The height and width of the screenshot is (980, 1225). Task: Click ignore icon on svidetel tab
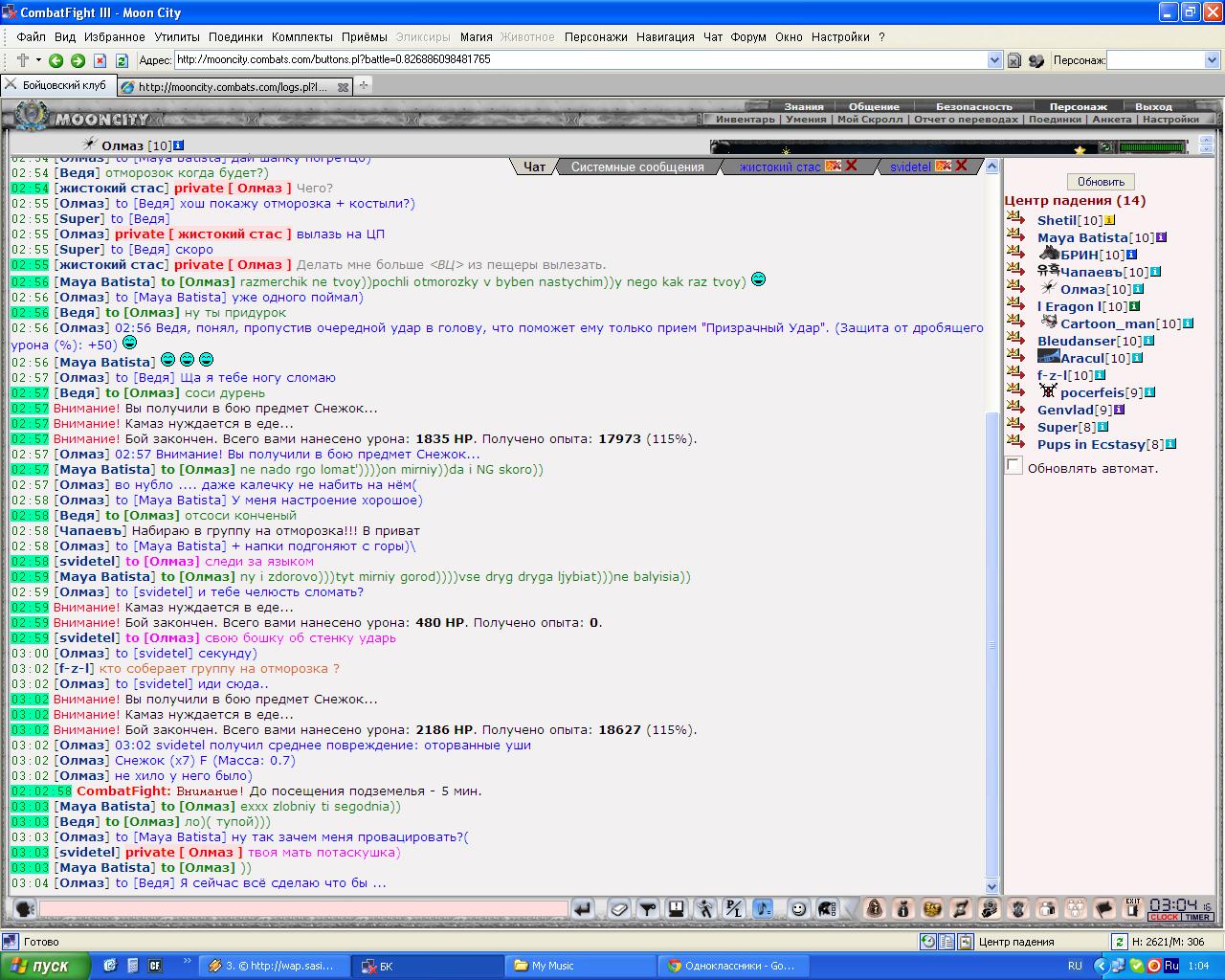click(x=943, y=166)
